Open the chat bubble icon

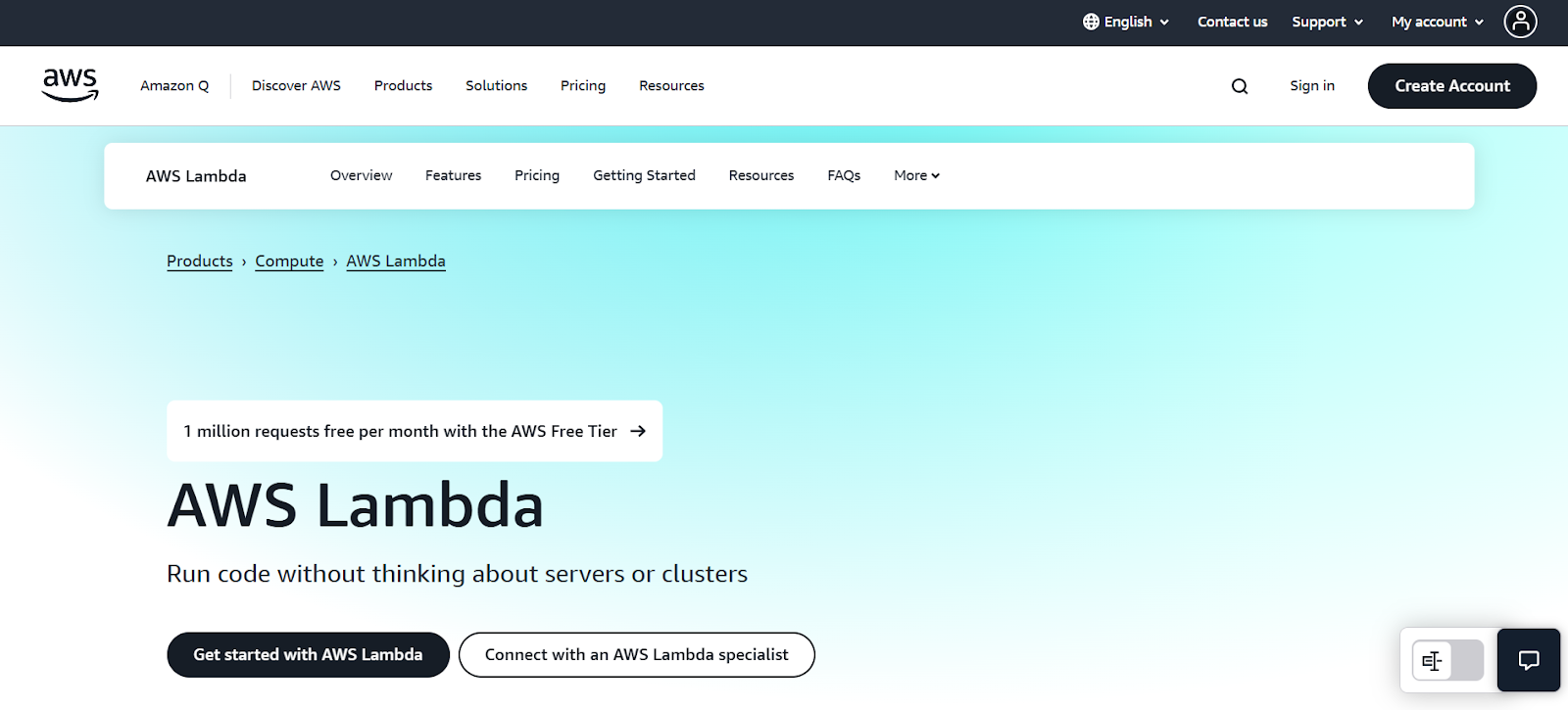[x=1528, y=660]
